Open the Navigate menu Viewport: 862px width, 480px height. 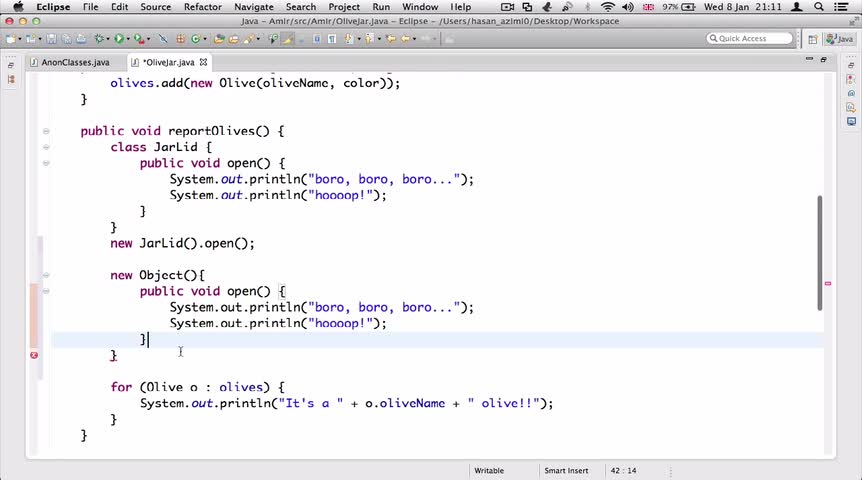[x=253, y=7]
